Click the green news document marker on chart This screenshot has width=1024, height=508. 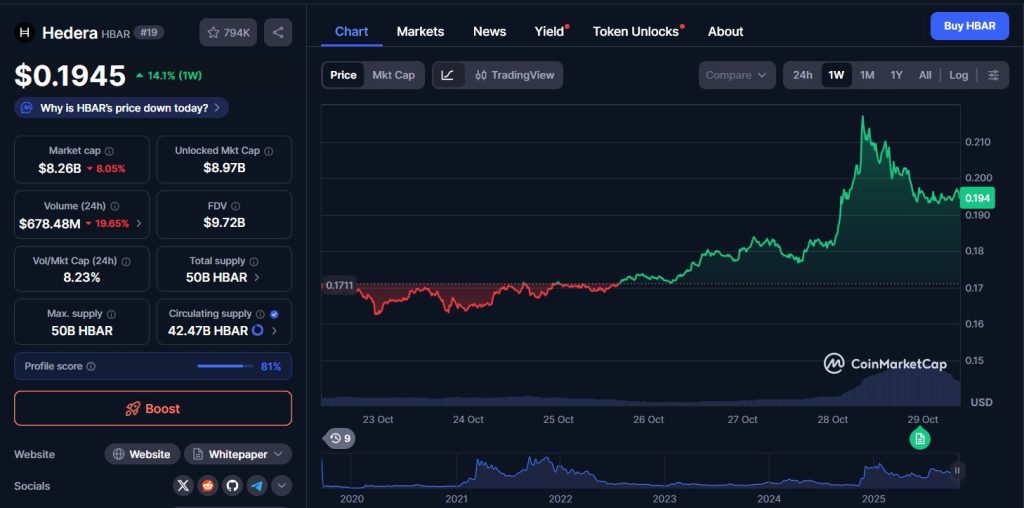click(x=920, y=439)
